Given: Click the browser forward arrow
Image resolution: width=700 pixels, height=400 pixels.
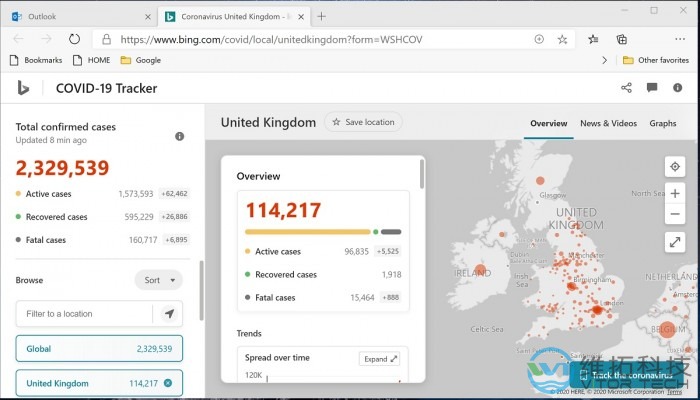Looking at the screenshot, I should pos(46,39).
